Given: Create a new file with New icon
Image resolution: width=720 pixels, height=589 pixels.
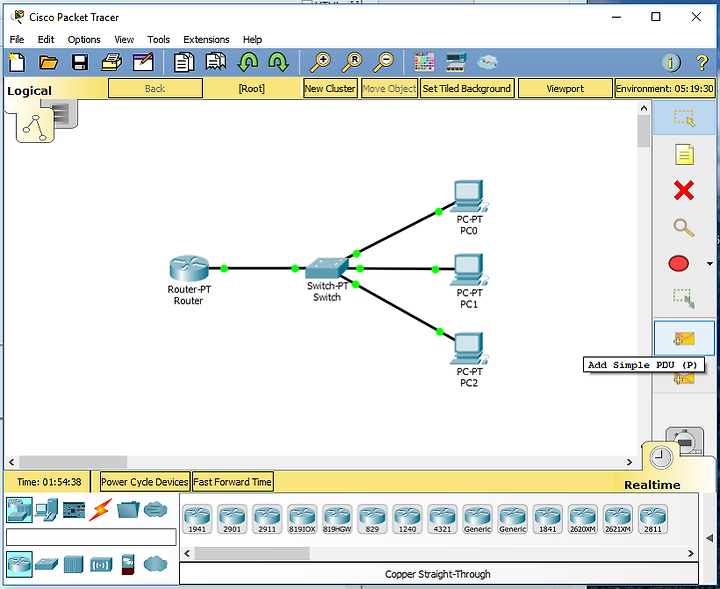Looking at the screenshot, I should pyautogui.click(x=17, y=62).
